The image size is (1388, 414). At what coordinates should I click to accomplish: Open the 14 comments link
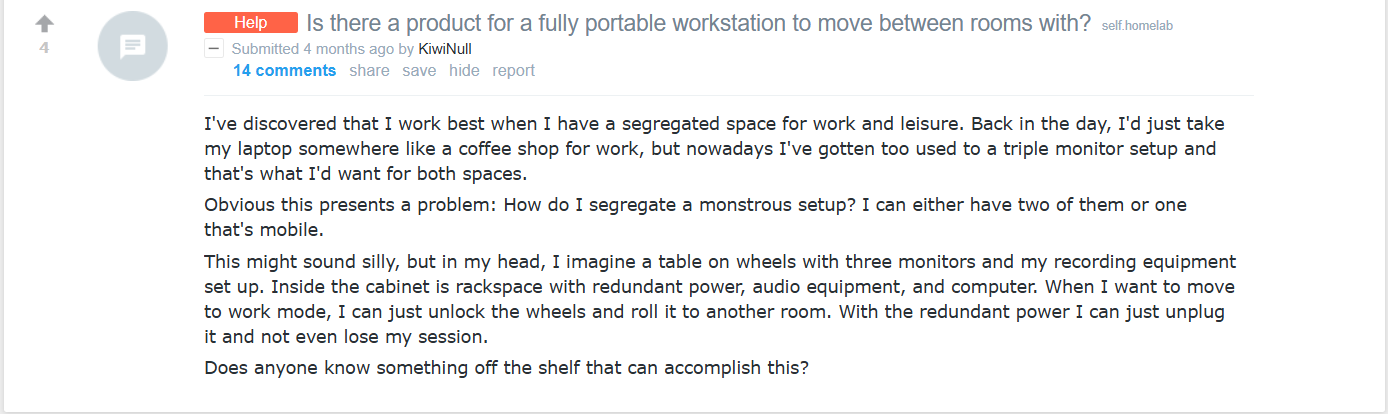click(284, 70)
